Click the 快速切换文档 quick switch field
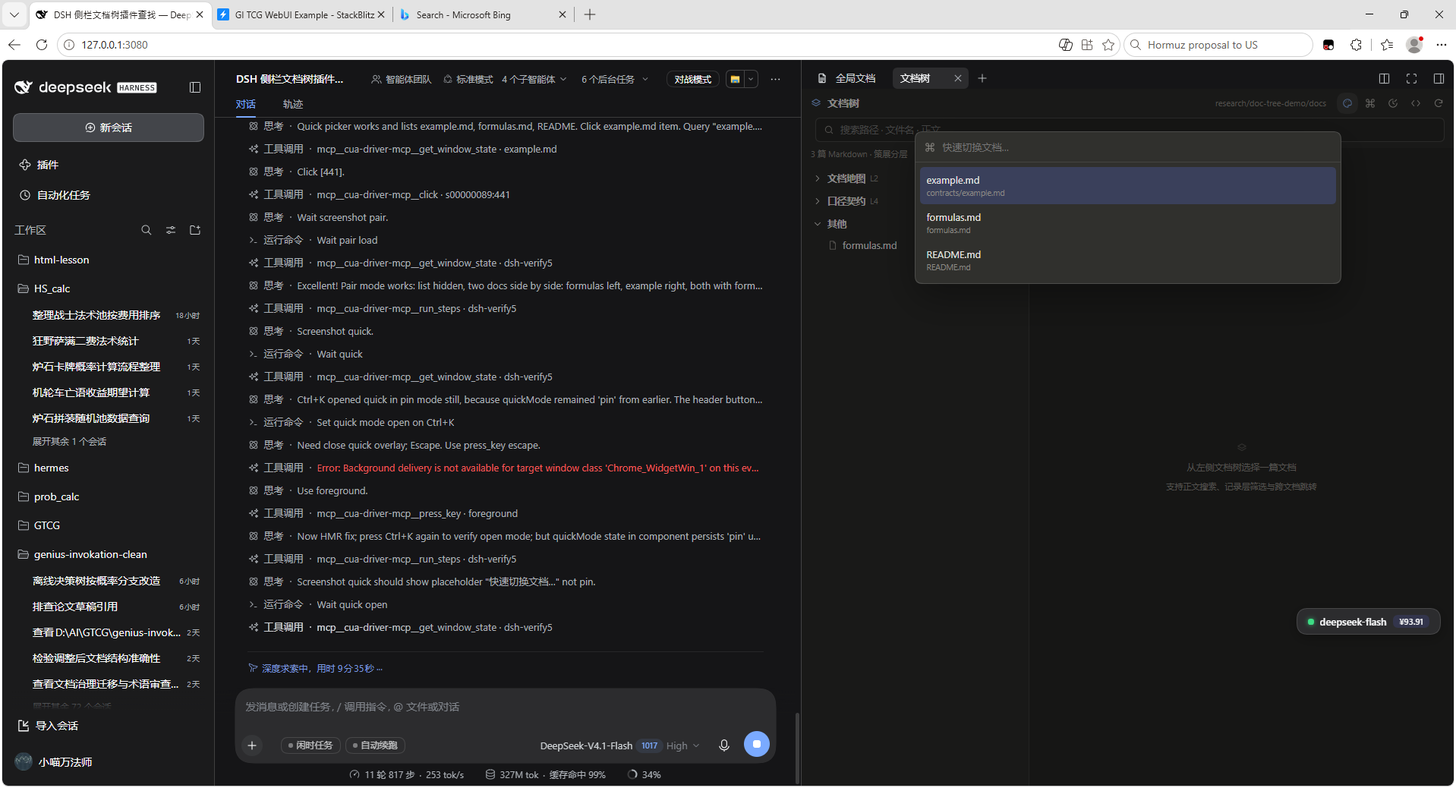Screen dimensions: 1456x788 coord(1128,147)
